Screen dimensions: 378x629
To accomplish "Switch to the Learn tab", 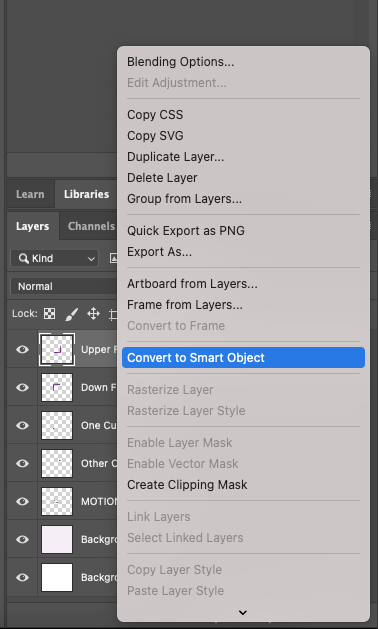I will click(x=30, y=194).
